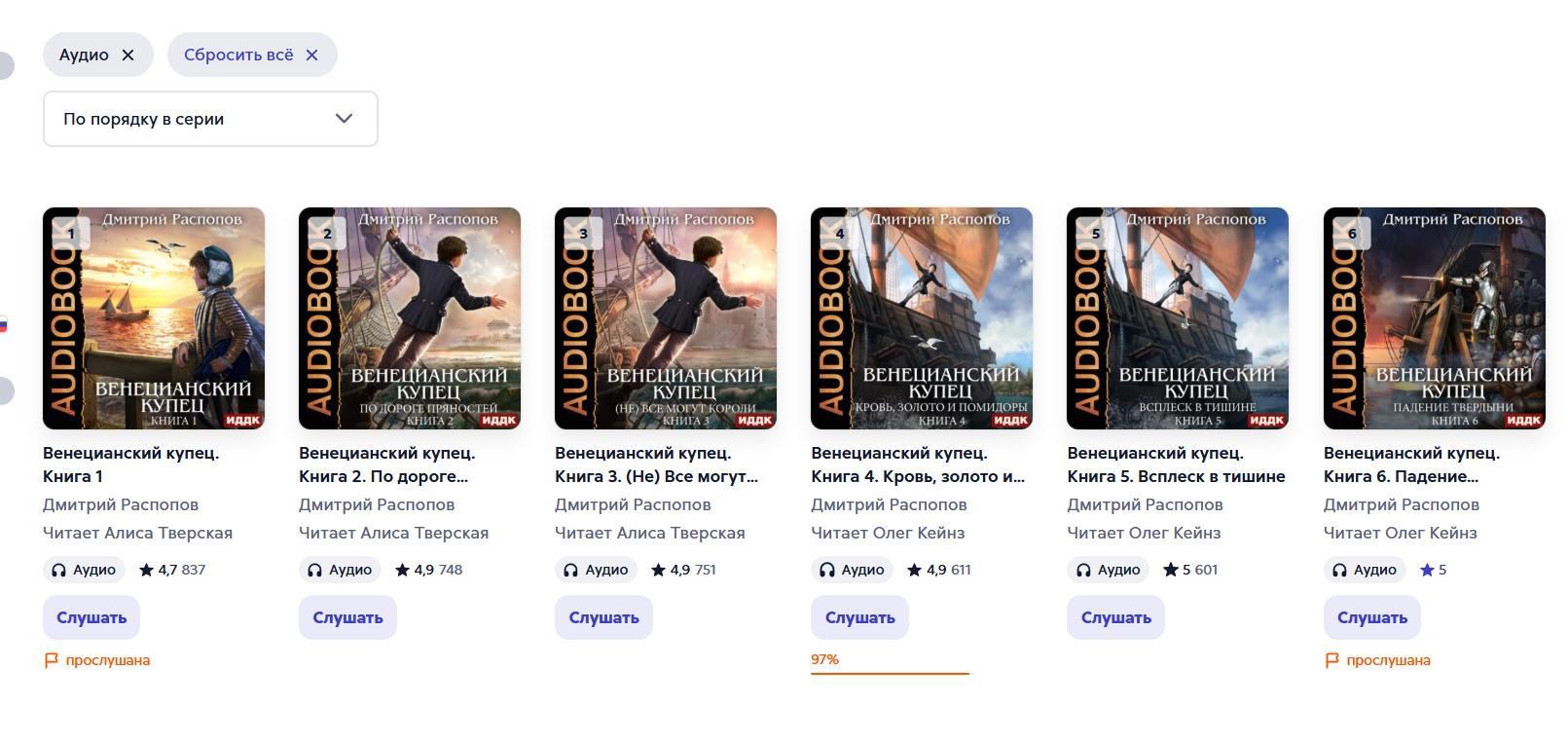Click the blue star rating of Книга 6
Screen dimensions: 1568x743
[x=1433, y=570]
